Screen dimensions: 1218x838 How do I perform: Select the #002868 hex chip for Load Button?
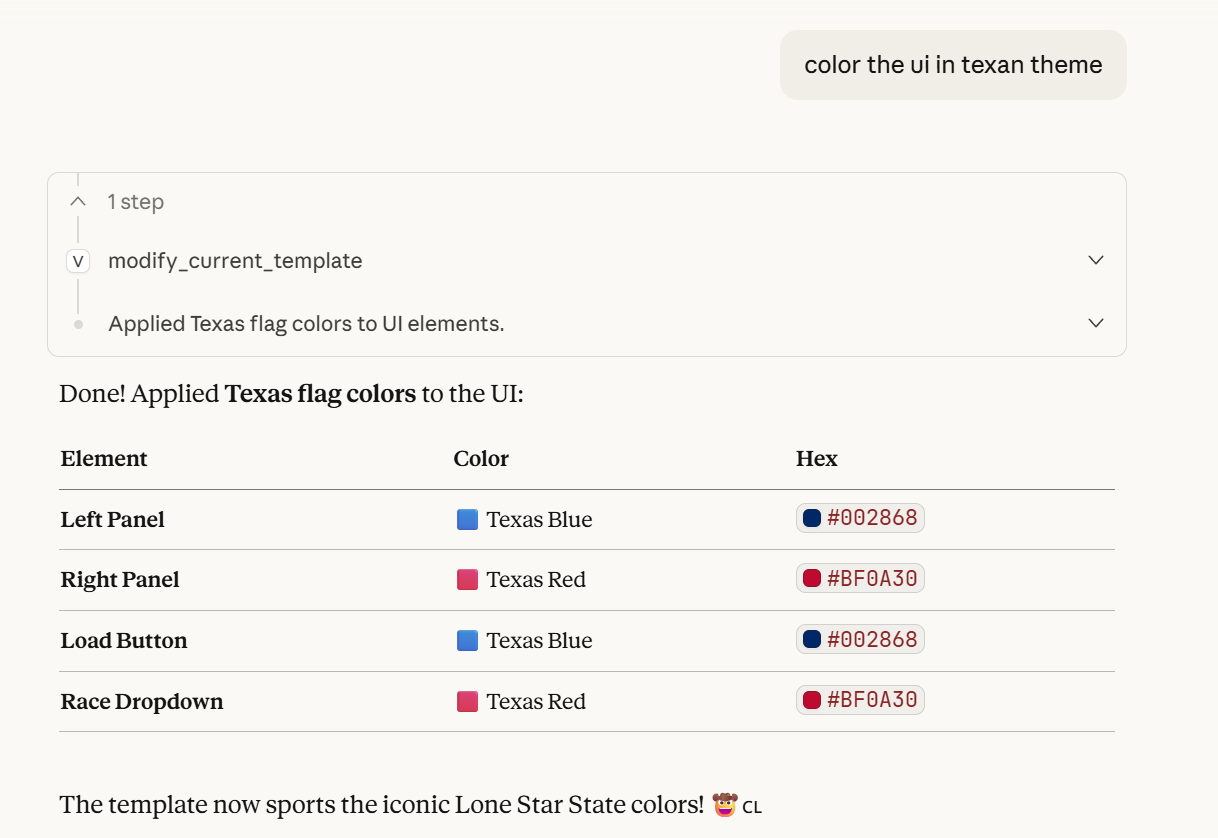point(860,639)
